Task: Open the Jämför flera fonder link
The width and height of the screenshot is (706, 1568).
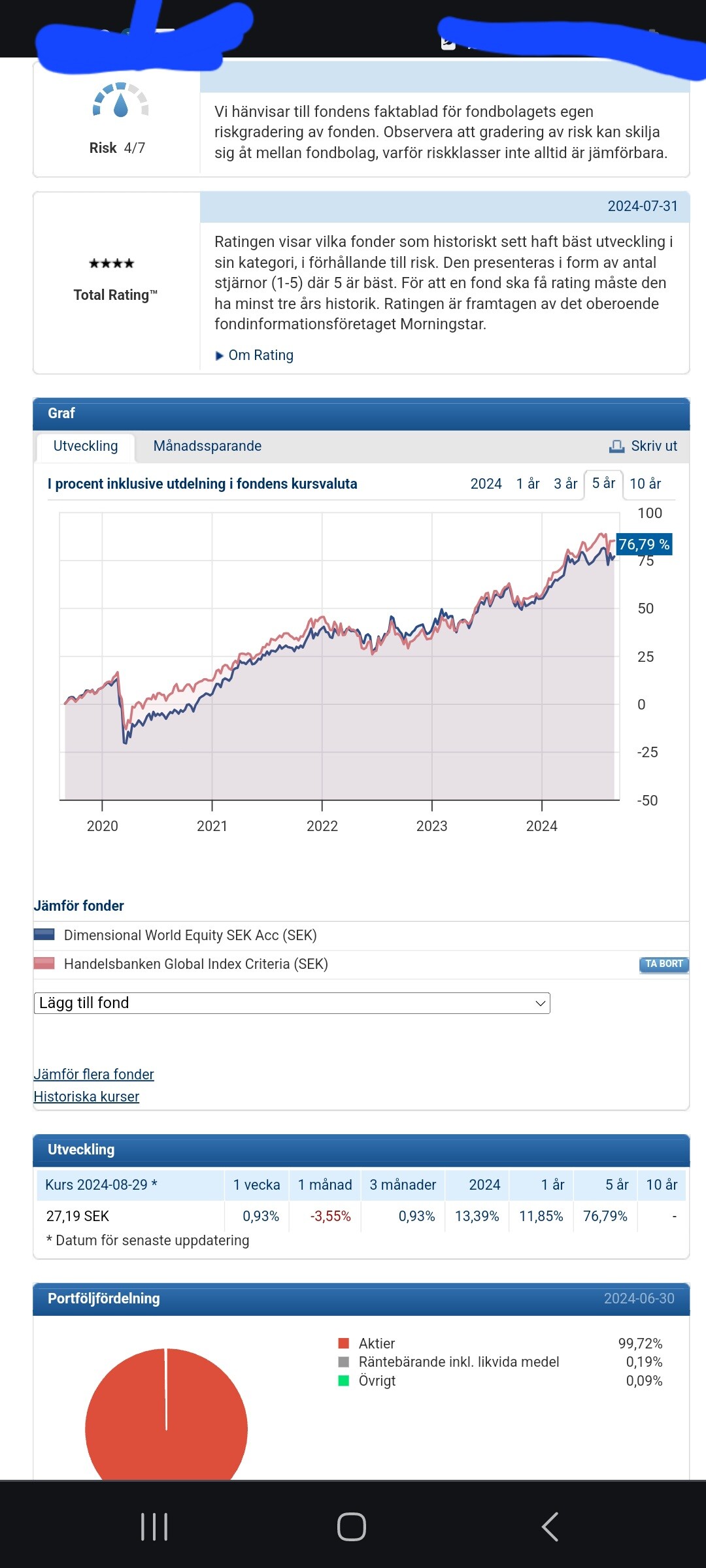Action: 93,1074
